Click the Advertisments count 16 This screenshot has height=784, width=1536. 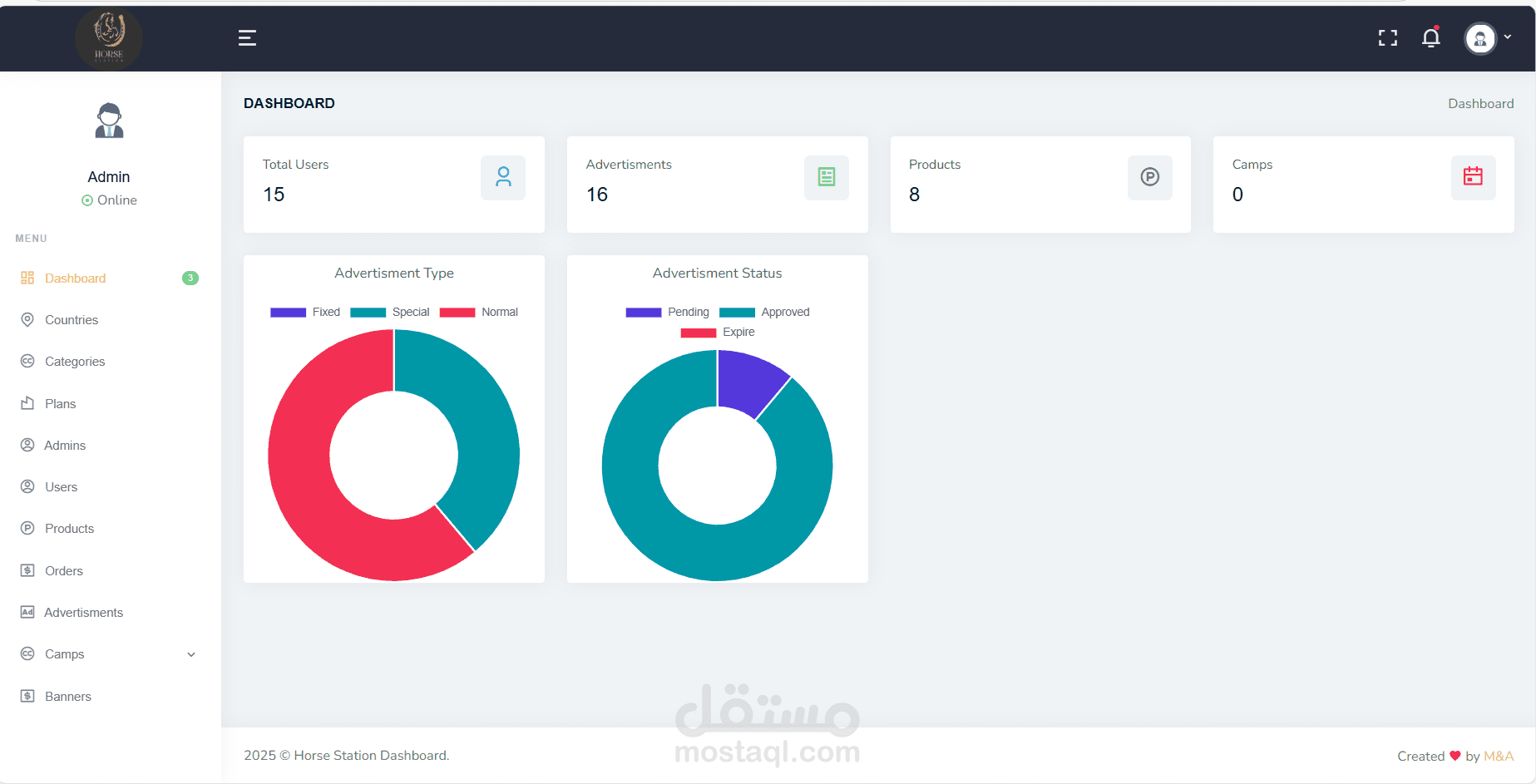597,195
